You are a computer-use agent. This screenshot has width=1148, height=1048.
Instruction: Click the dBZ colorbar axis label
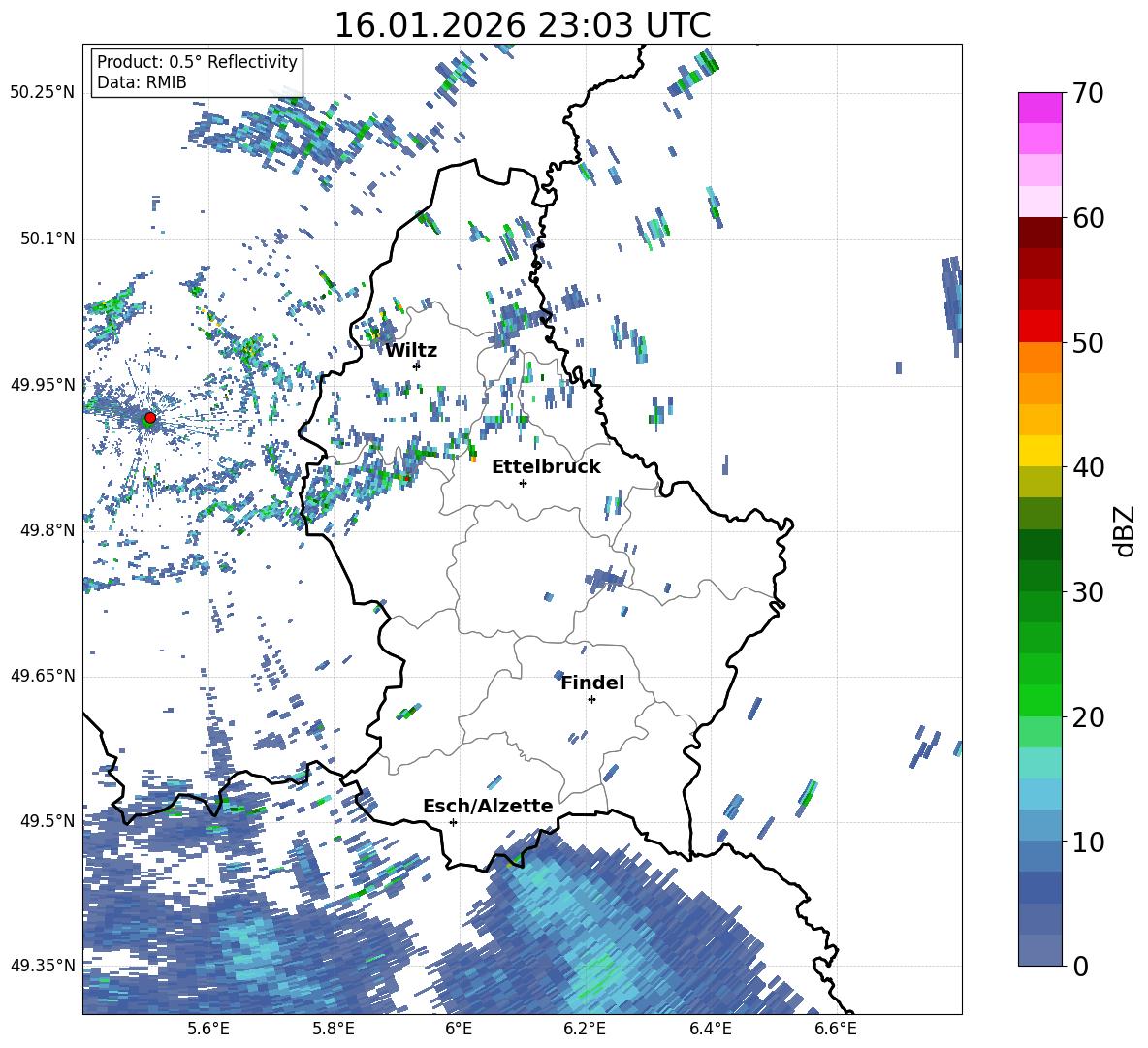pyautogui.click(x=1126, y=530)
